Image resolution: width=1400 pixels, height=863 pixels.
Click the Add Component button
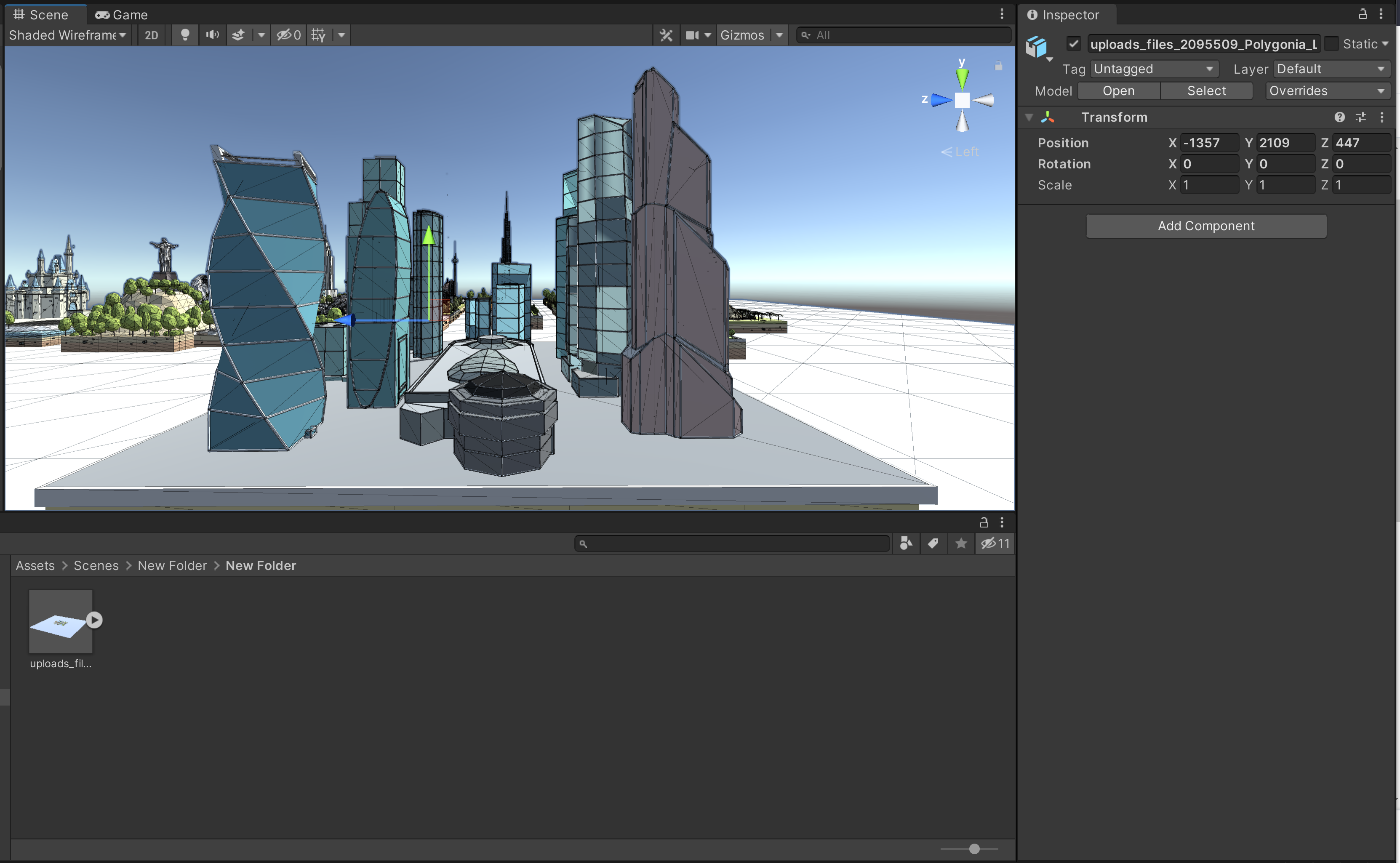click(1206, 226)
